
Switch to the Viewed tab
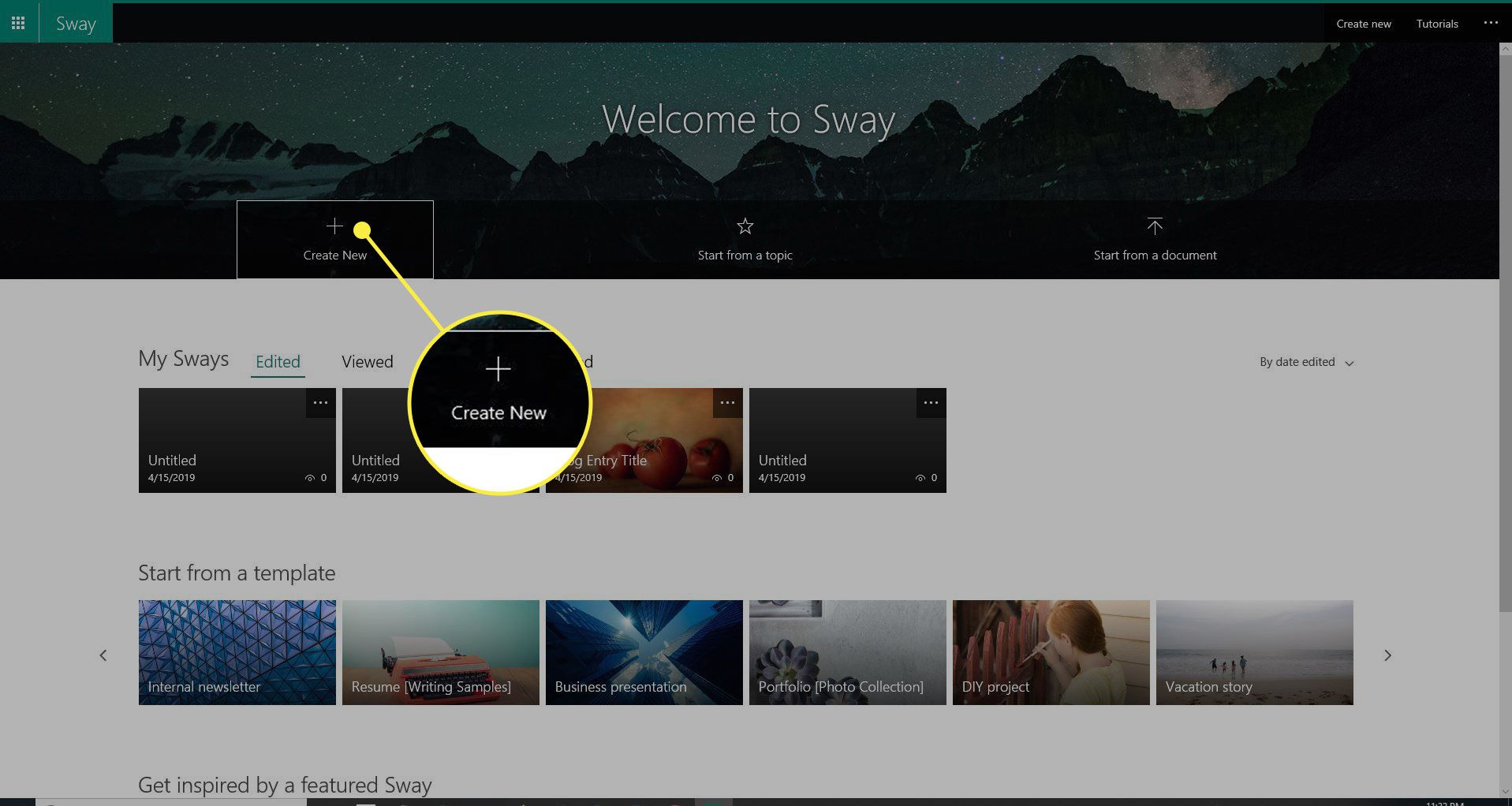[368, 362]
